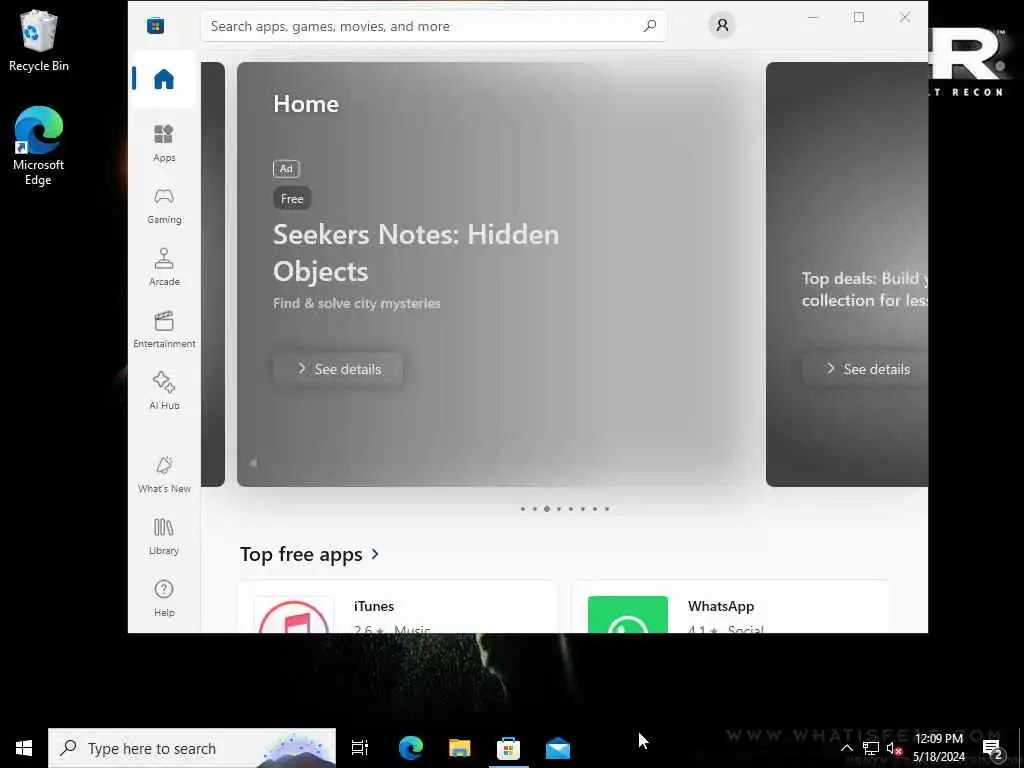Open the Windows Start menu

pos(24,748)
